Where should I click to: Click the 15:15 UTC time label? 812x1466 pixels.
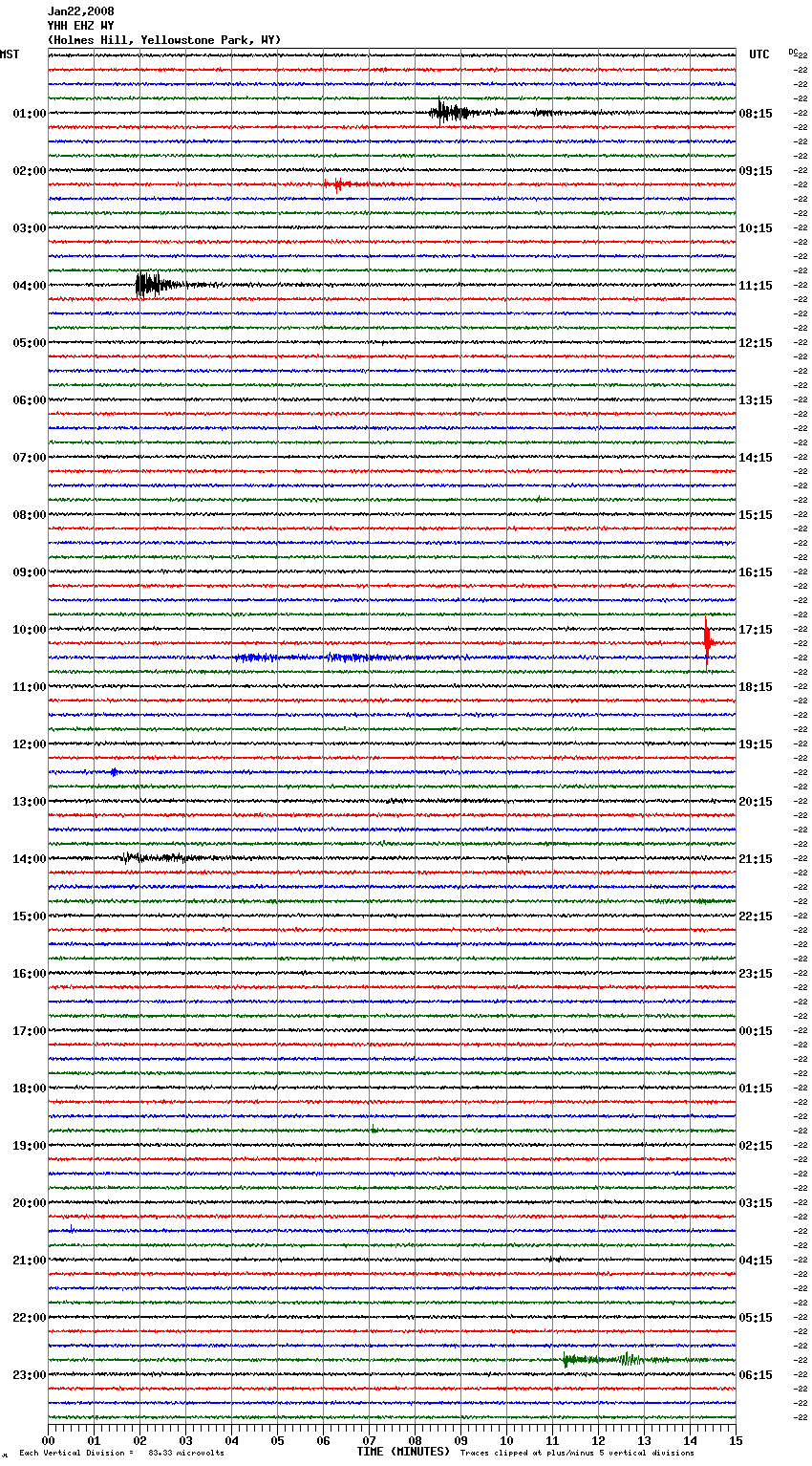coord(756,515)
